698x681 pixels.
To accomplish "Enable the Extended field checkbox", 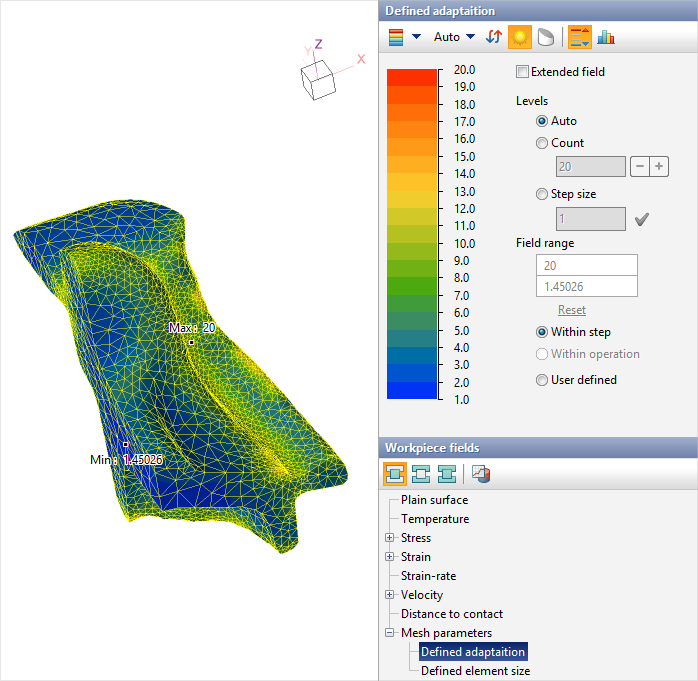I will tap(522, 72).
